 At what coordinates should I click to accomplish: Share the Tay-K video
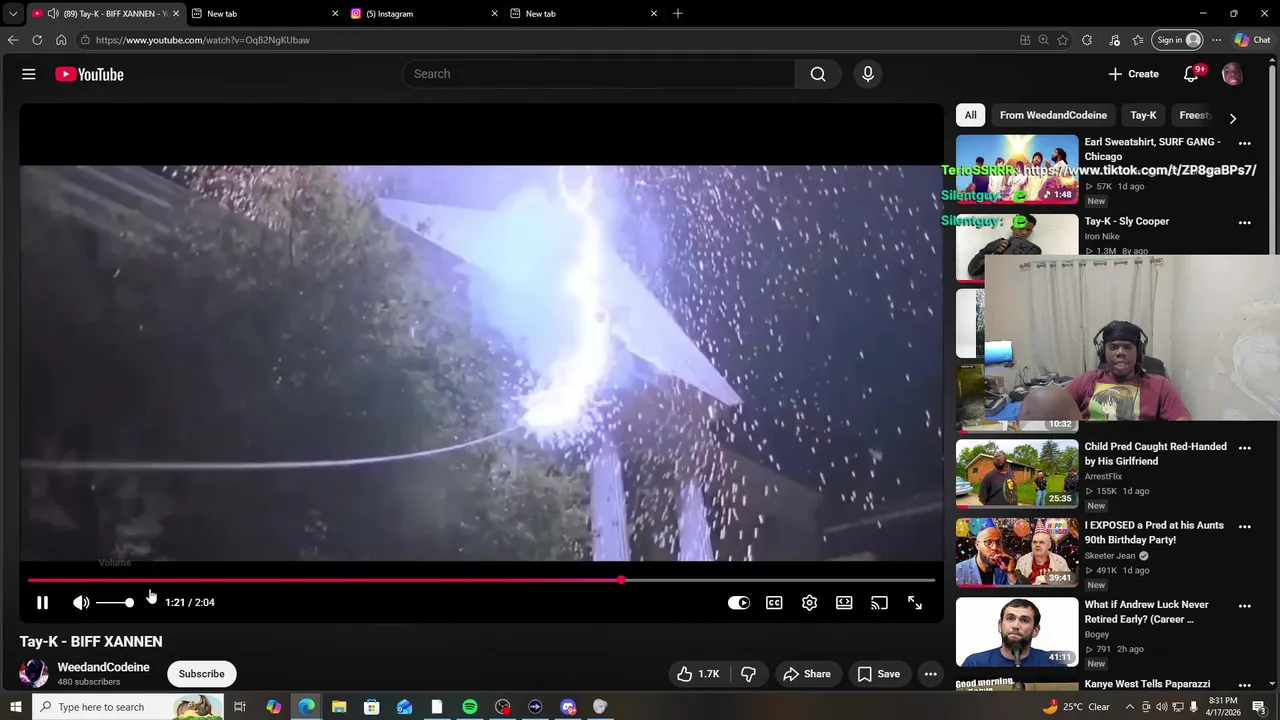(x=807, y=674)
